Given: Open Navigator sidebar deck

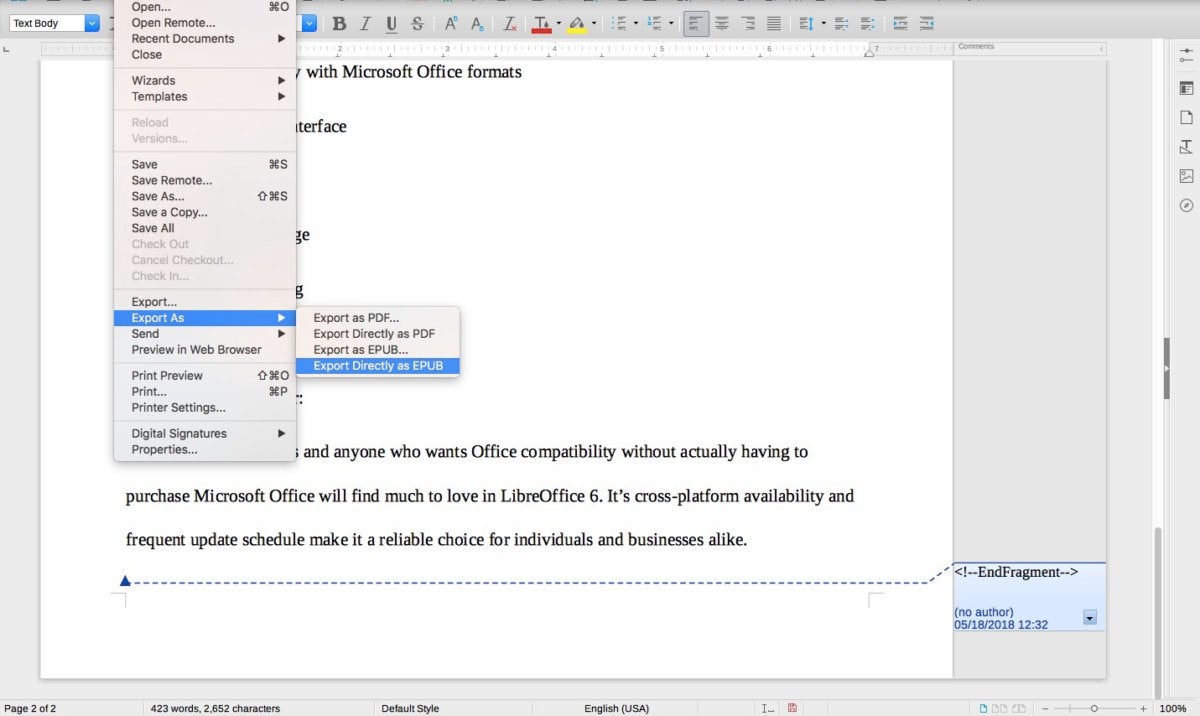Looking at the screenshot, I should click(x=1186, y=205).
